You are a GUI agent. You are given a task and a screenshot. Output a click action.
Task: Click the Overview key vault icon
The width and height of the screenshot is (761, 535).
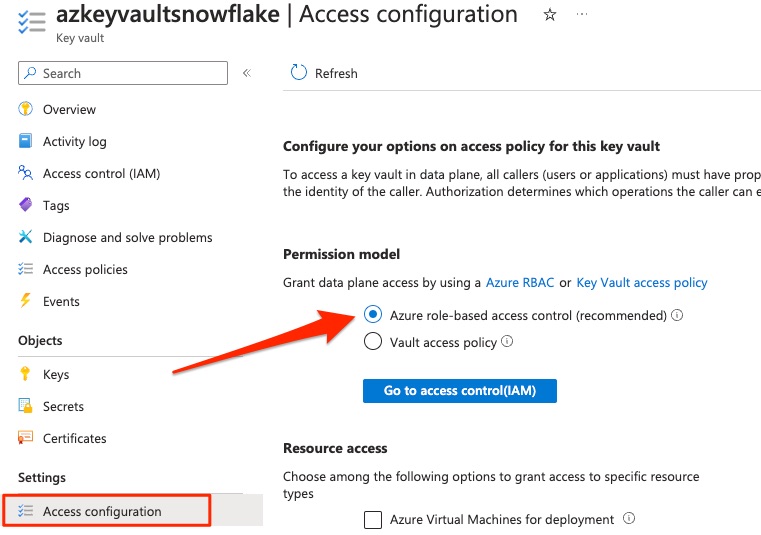[x=26, y=109]
